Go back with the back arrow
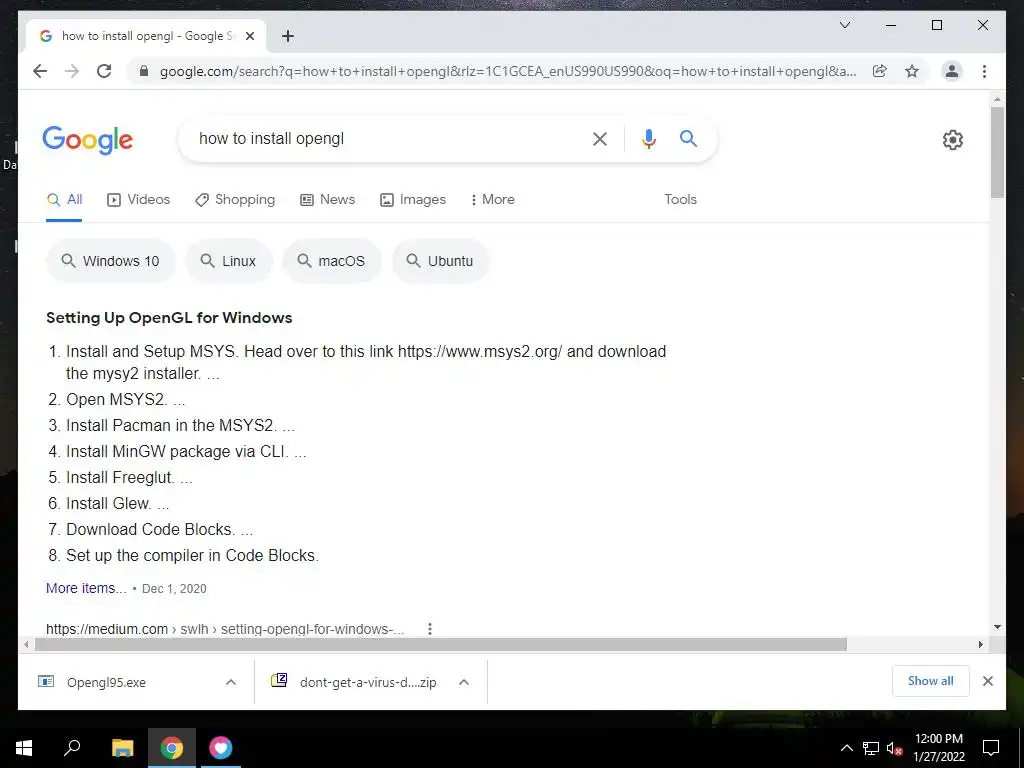The image size is (1024, 768). click(40, 71)
